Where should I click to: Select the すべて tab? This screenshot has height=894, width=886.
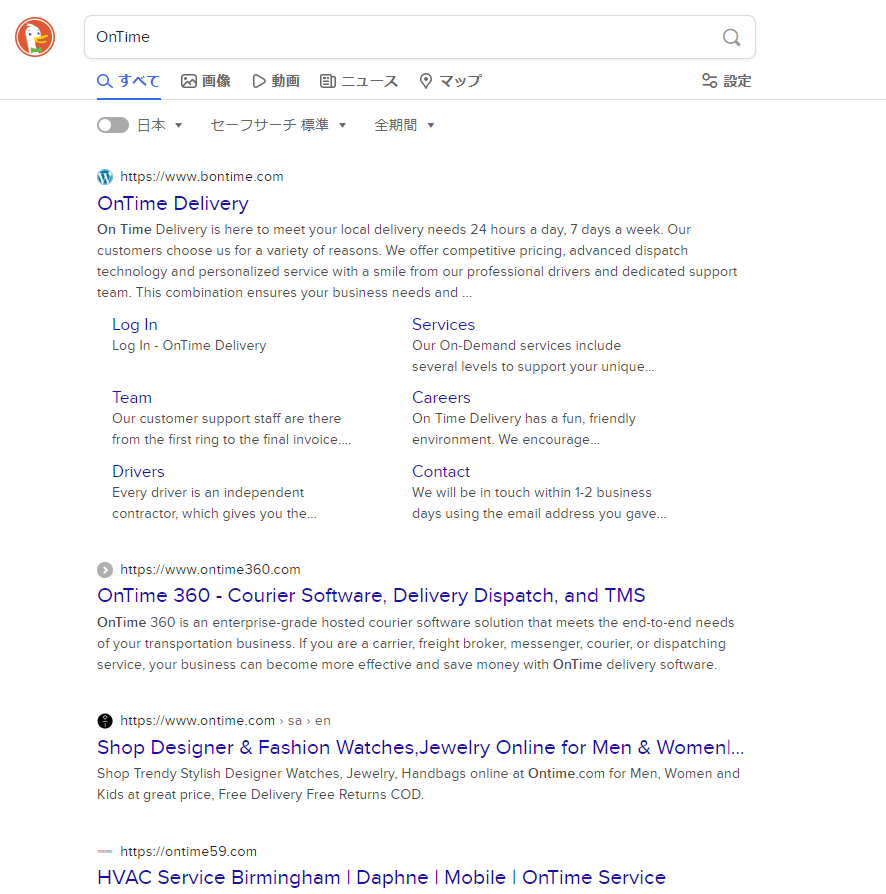tap(128, 81)
